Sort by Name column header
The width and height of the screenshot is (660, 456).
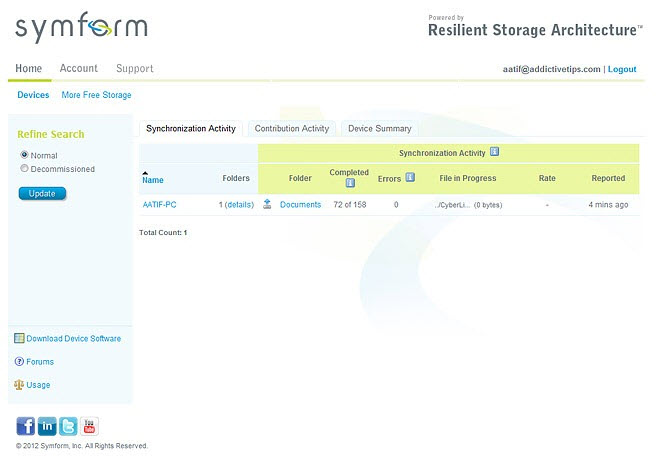coord(153,180)
